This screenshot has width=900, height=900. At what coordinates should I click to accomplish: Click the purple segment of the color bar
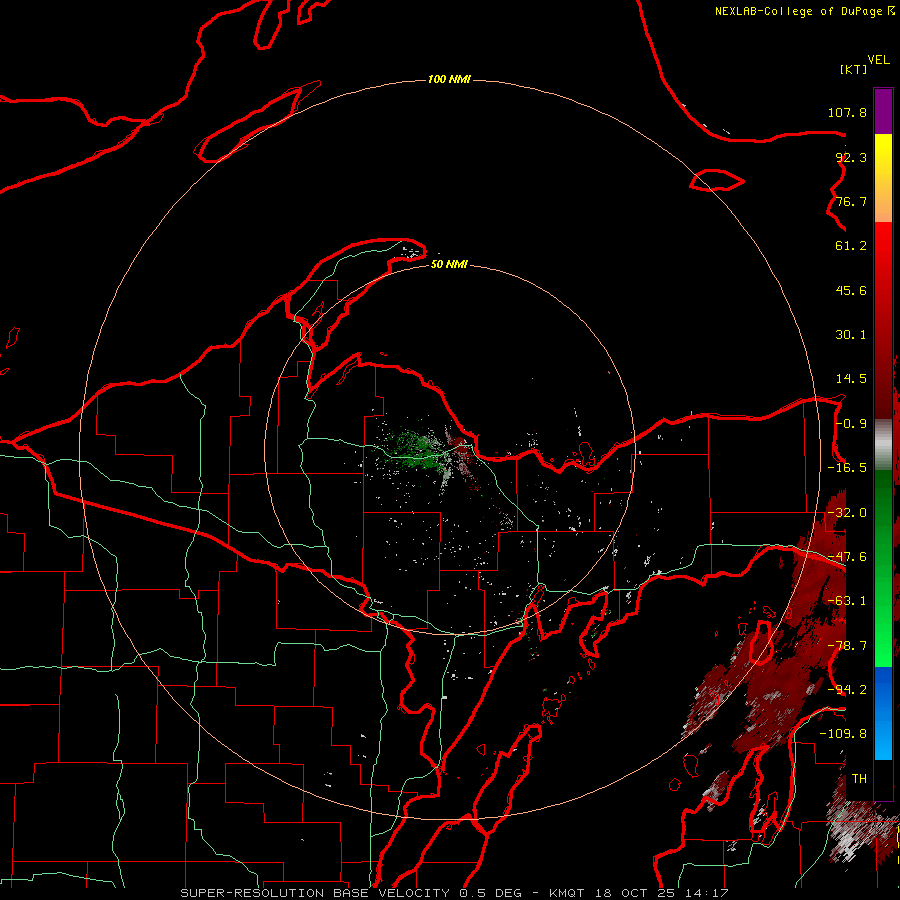tap(883, 111)
